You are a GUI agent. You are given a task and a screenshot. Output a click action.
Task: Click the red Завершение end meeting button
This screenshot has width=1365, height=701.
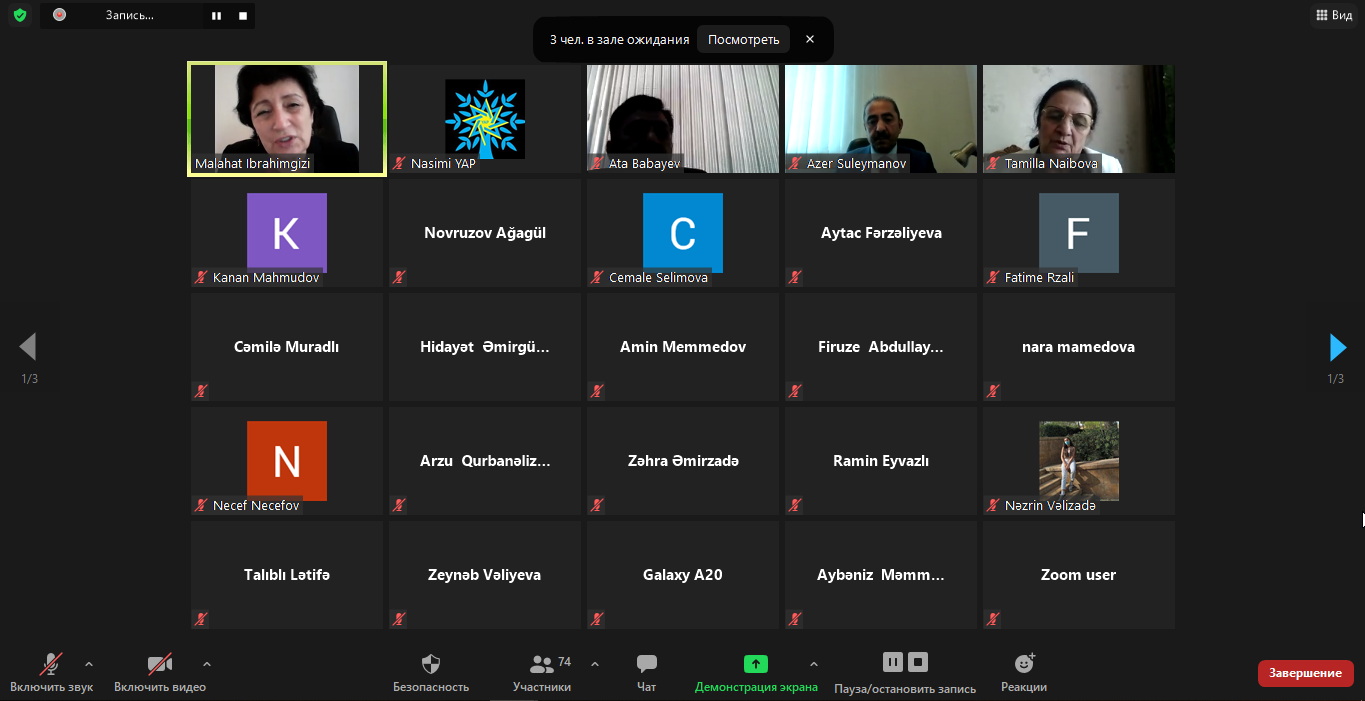point(1305,673)
